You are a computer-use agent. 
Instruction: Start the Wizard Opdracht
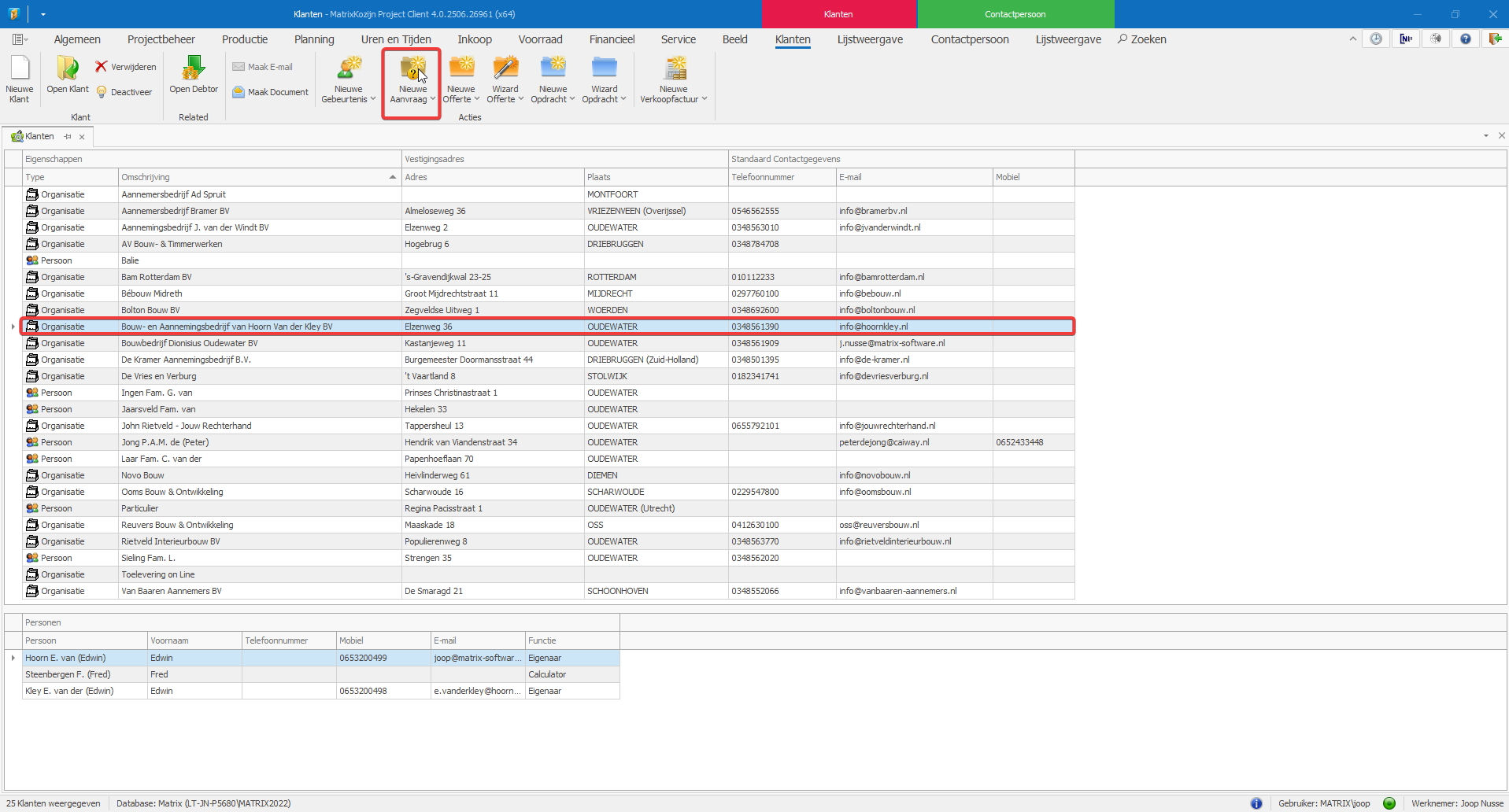tap(604, 79)
